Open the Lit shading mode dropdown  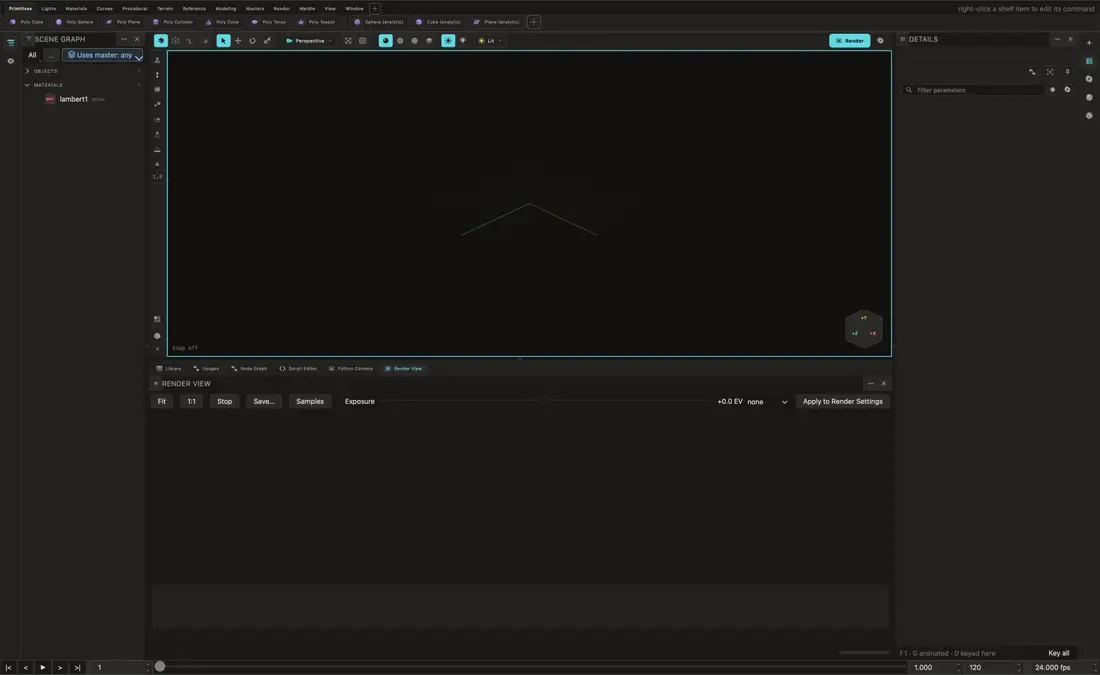point(490,41)
